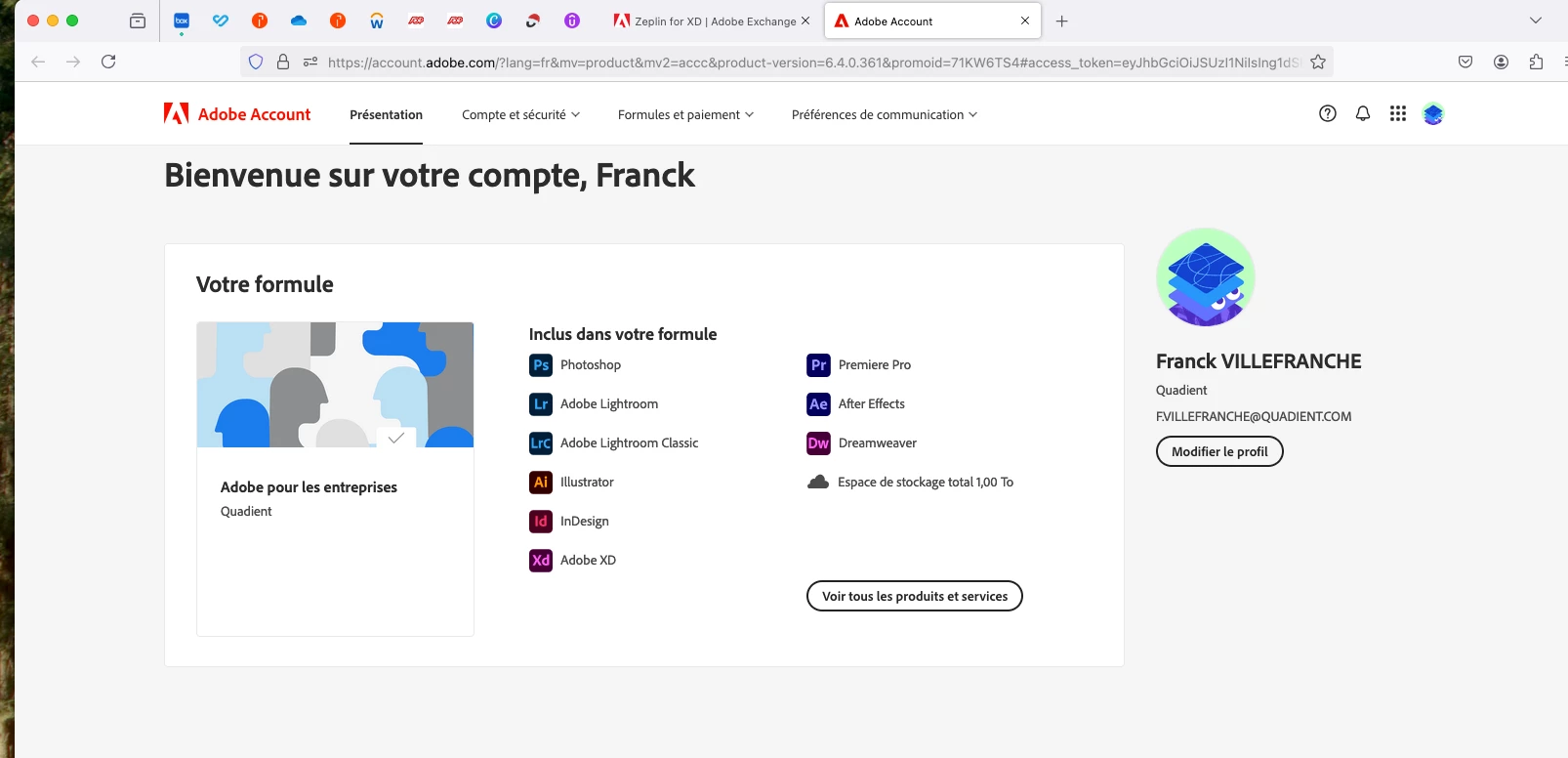Click the Photoshop Ps icon
The height and width of the screenshot is (758, 1568).
541,365
